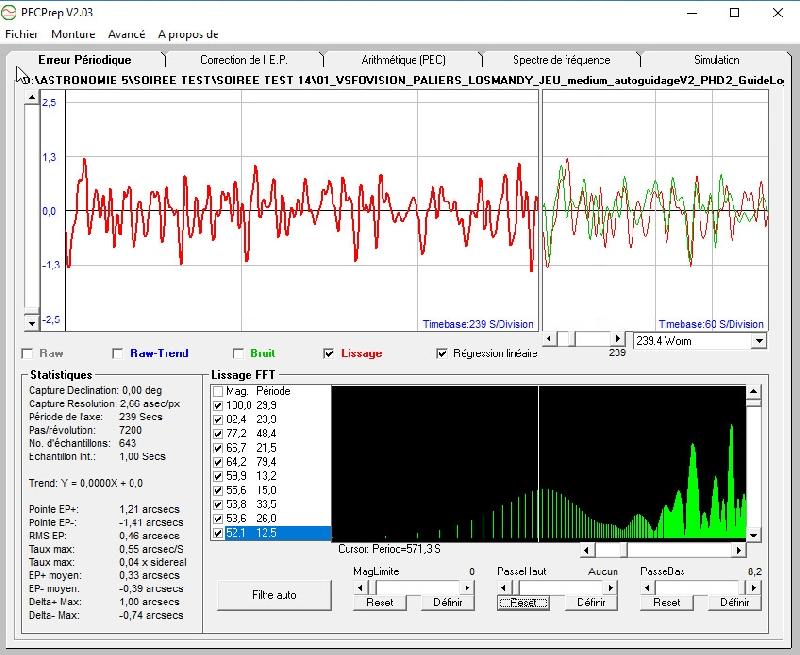The width and height of the screenshot is (800, 655).
Task: Click the down arrow of the left graph vertical scrollbar
Action: click(32, 323)
